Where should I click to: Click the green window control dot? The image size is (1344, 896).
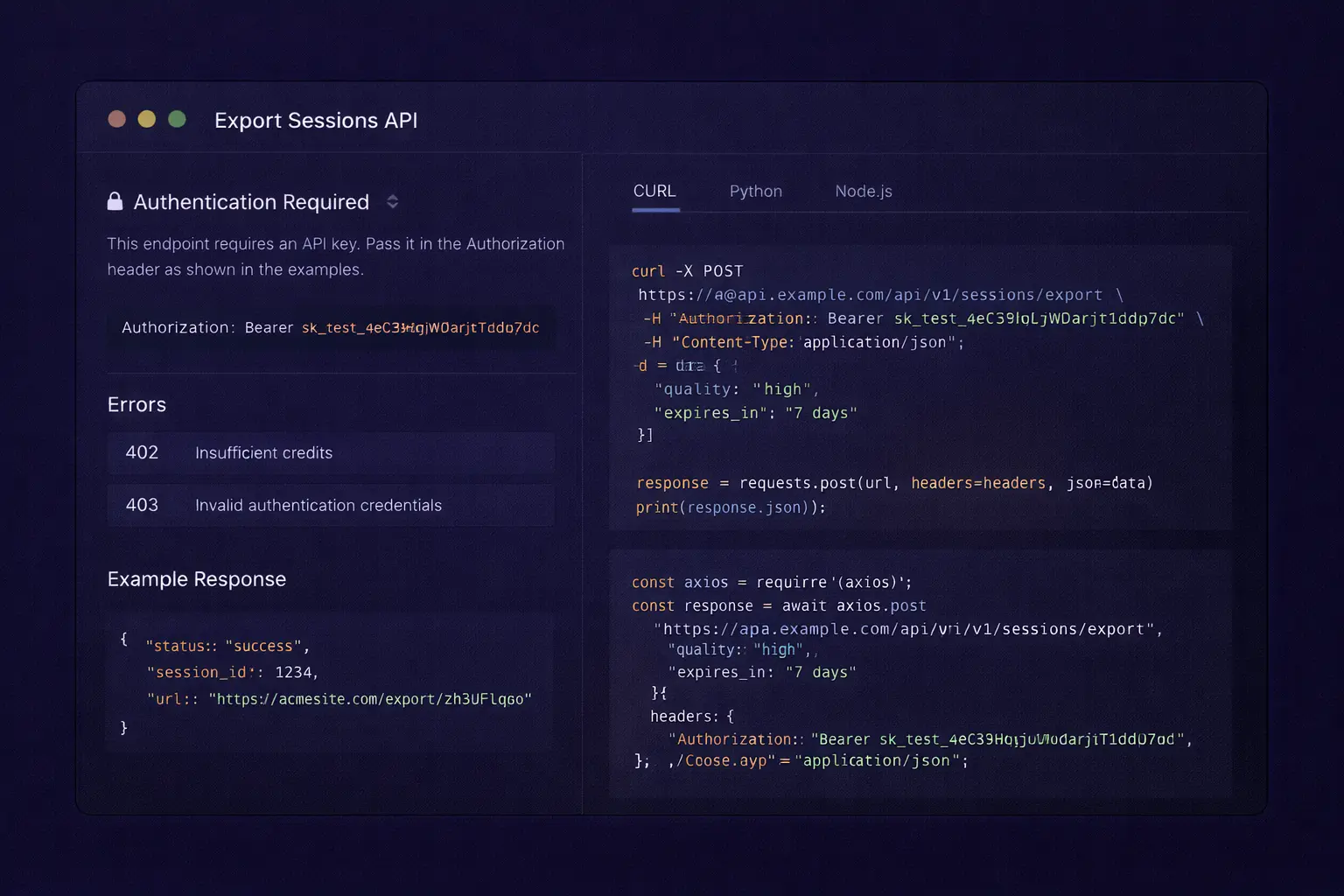tap(178, 119)
